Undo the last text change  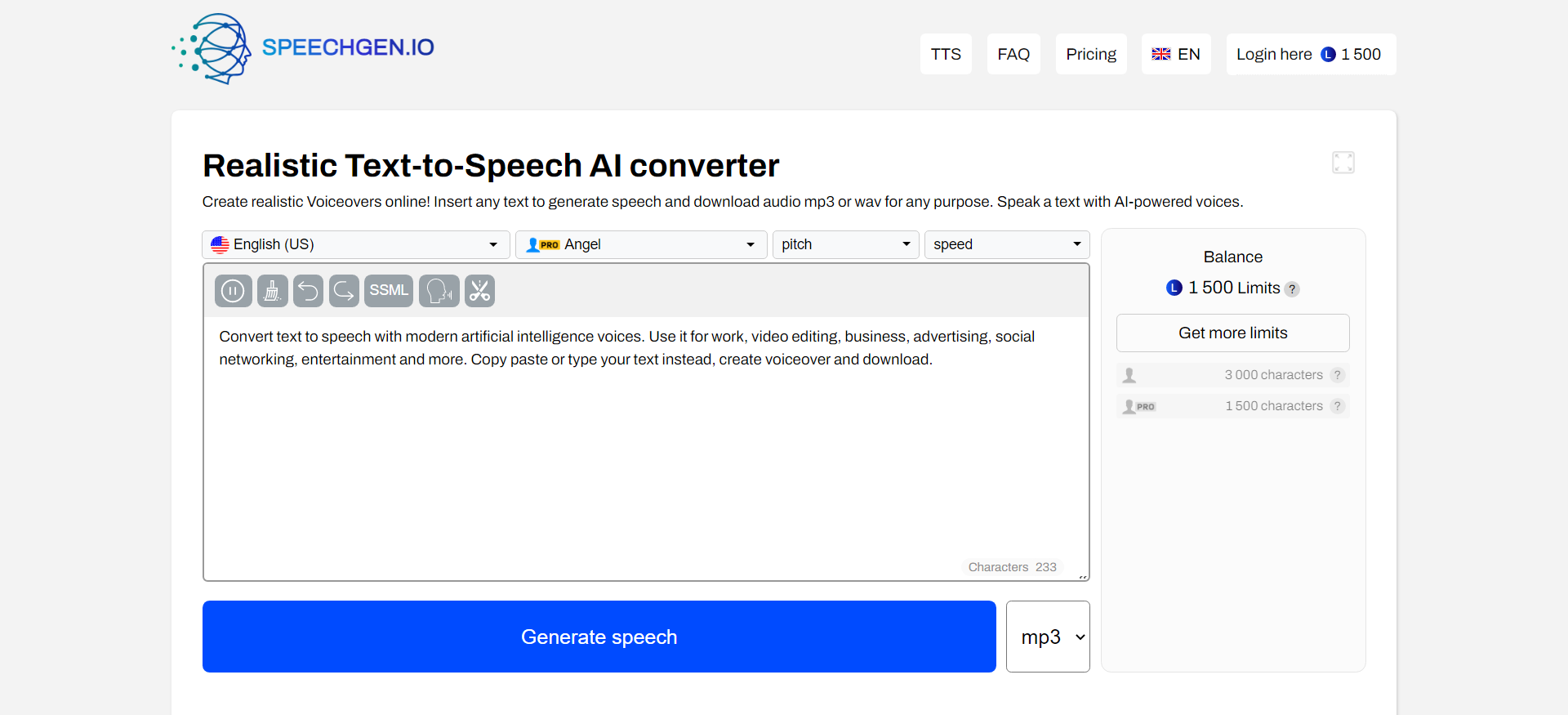[308, 290]
